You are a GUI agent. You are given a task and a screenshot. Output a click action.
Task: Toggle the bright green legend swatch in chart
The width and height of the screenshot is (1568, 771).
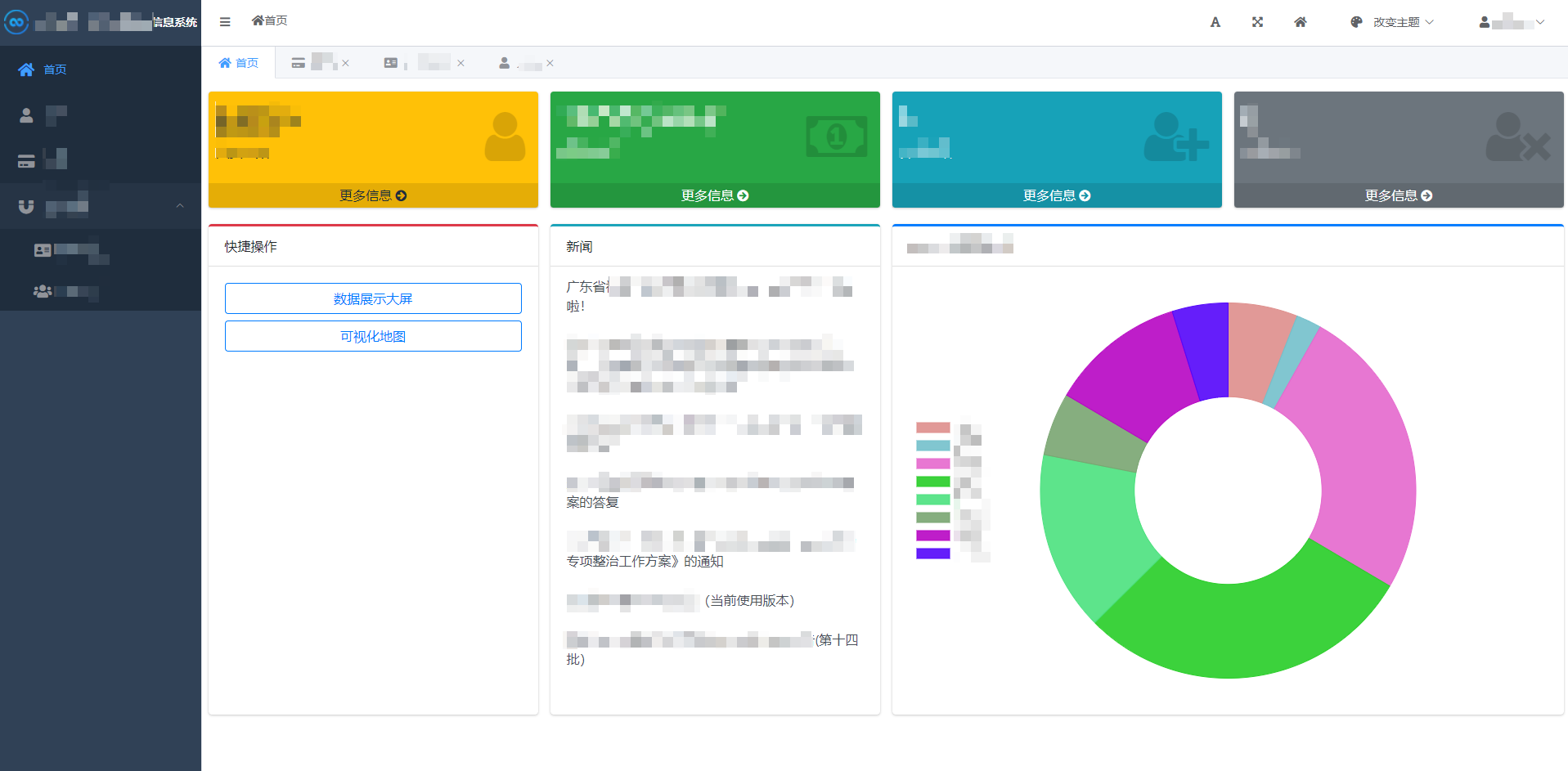tap(932, 482)
